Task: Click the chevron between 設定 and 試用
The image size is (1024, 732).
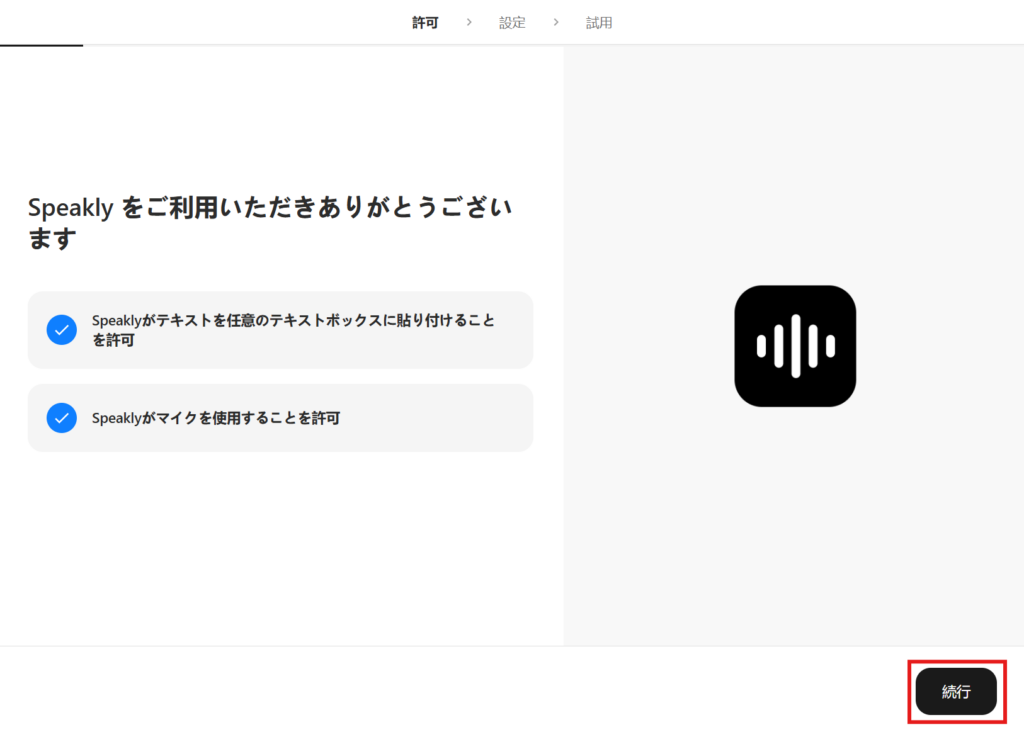Action: click(x=556, y=22)
